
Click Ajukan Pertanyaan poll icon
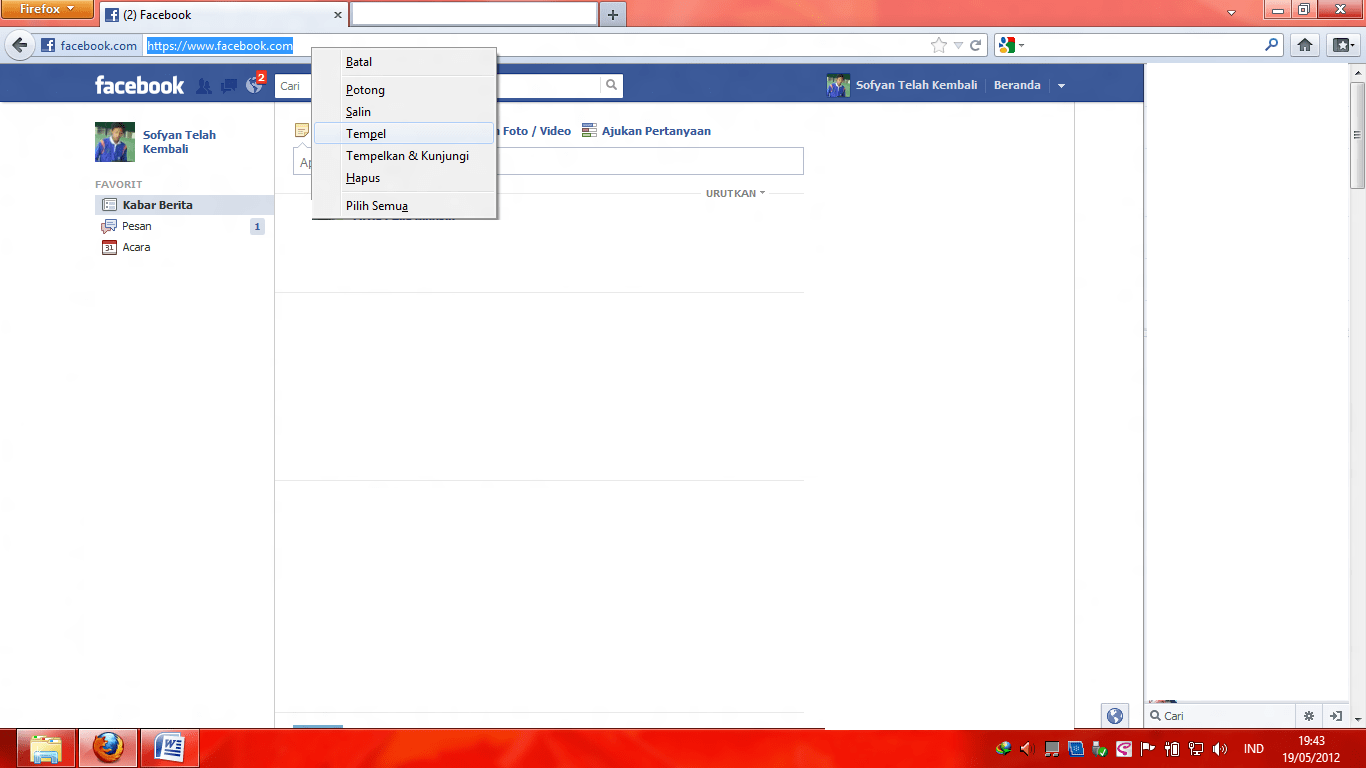(x=589, y=131)
